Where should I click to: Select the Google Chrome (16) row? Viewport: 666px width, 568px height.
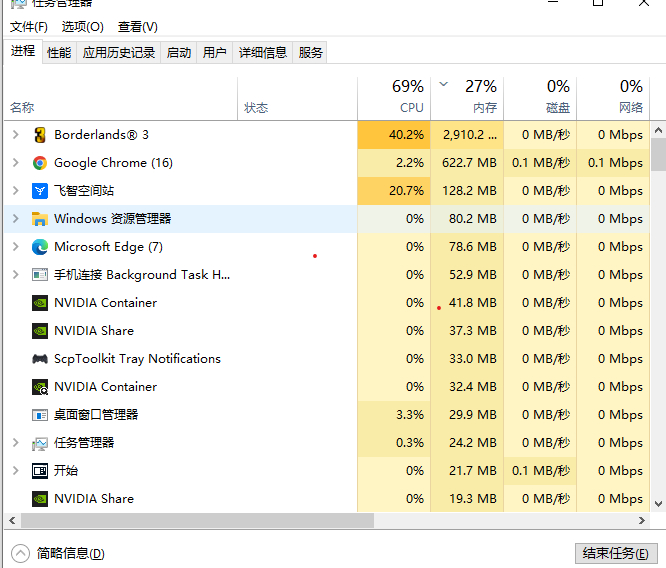(x=327, y=163)
